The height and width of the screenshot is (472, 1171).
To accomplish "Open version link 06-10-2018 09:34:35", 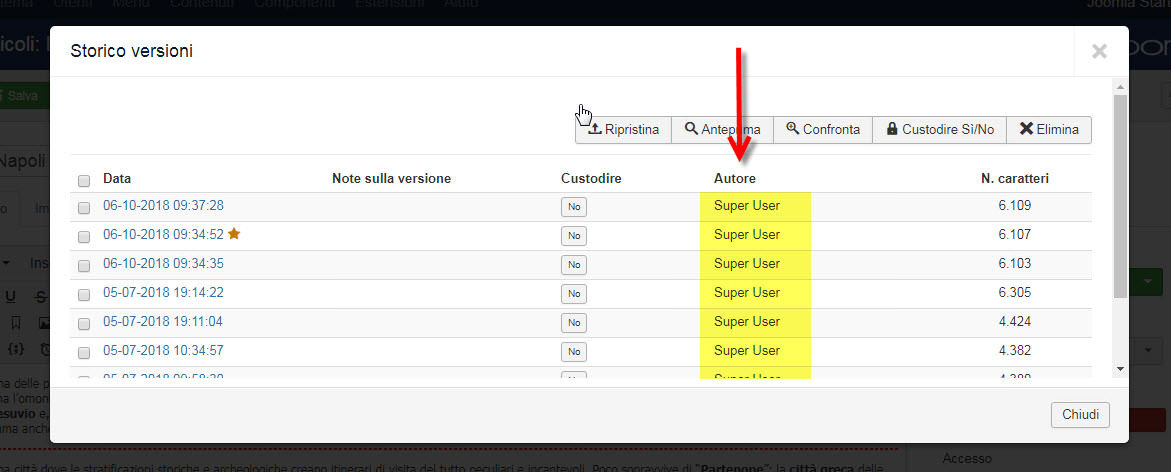I will pos(163,264).
